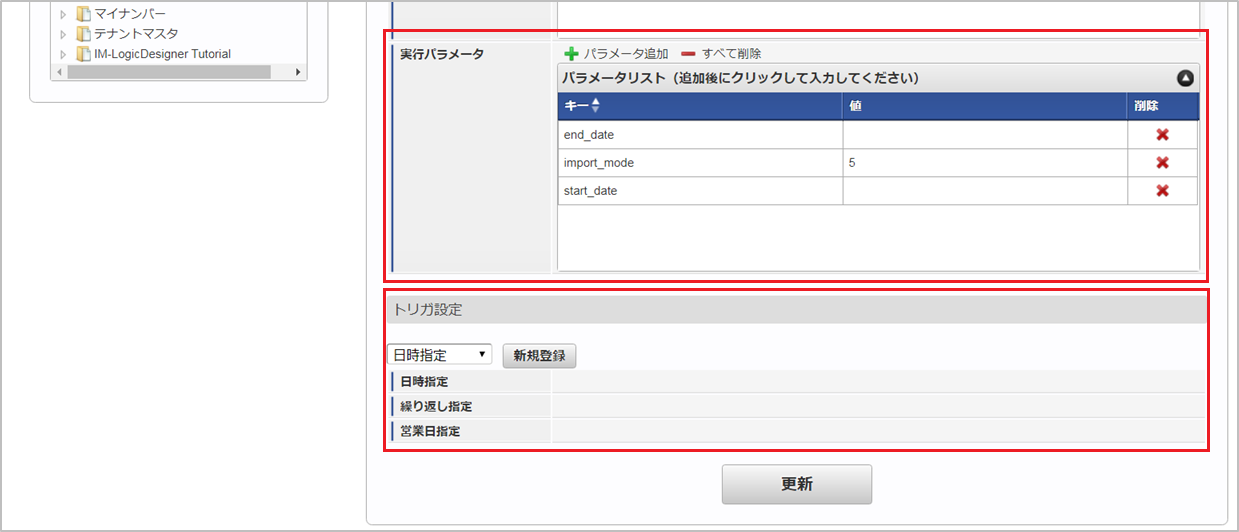Viewport: 1239px width, 532px height.
Task: Click the 更新 button
Action: (x=797, y=484)
